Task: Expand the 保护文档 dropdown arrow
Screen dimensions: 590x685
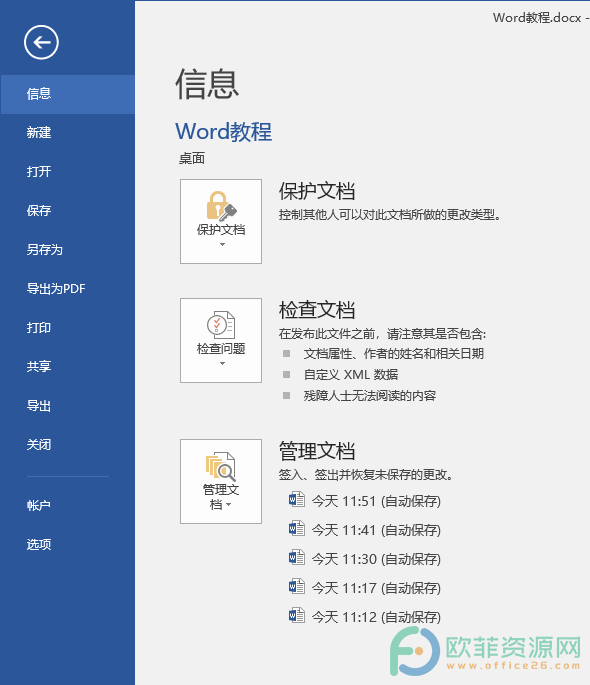Action: click(222, 245)
